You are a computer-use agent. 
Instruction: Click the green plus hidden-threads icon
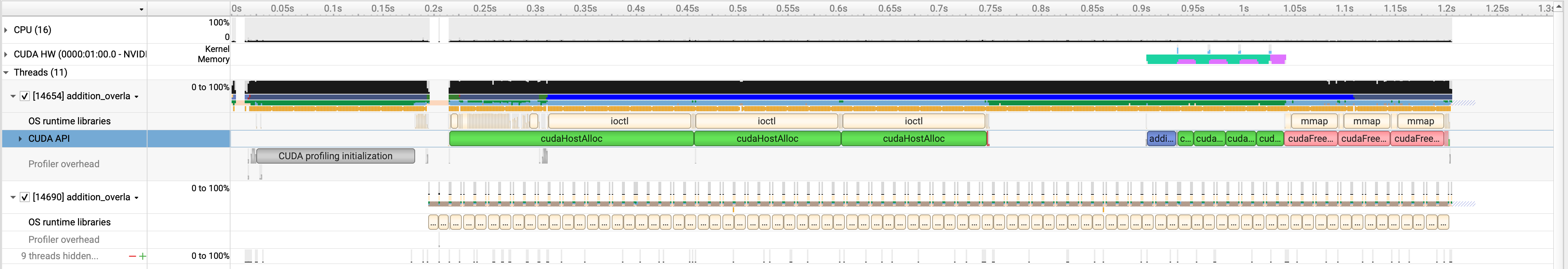[142, 256]
